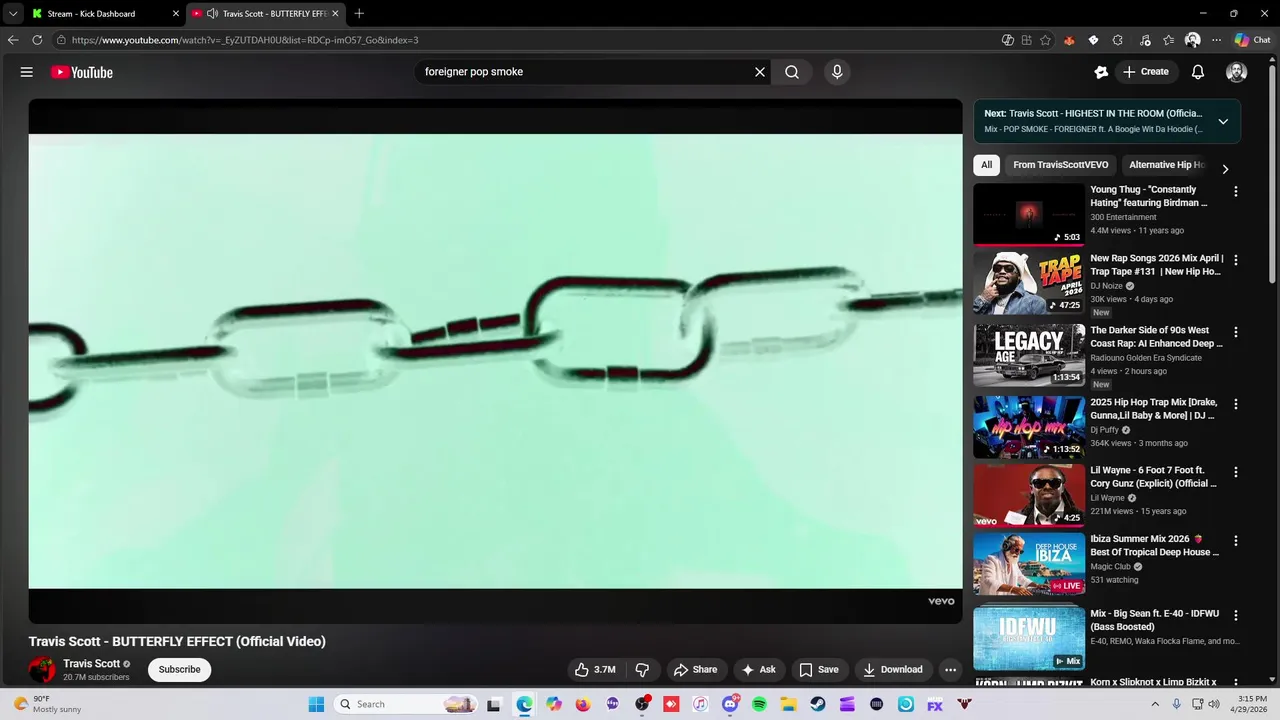This screenshot has width=1280, height=720.
Task: Open the tab actions dropdown in the title bar
Action: pyautogui.click(x=13, y=13)
